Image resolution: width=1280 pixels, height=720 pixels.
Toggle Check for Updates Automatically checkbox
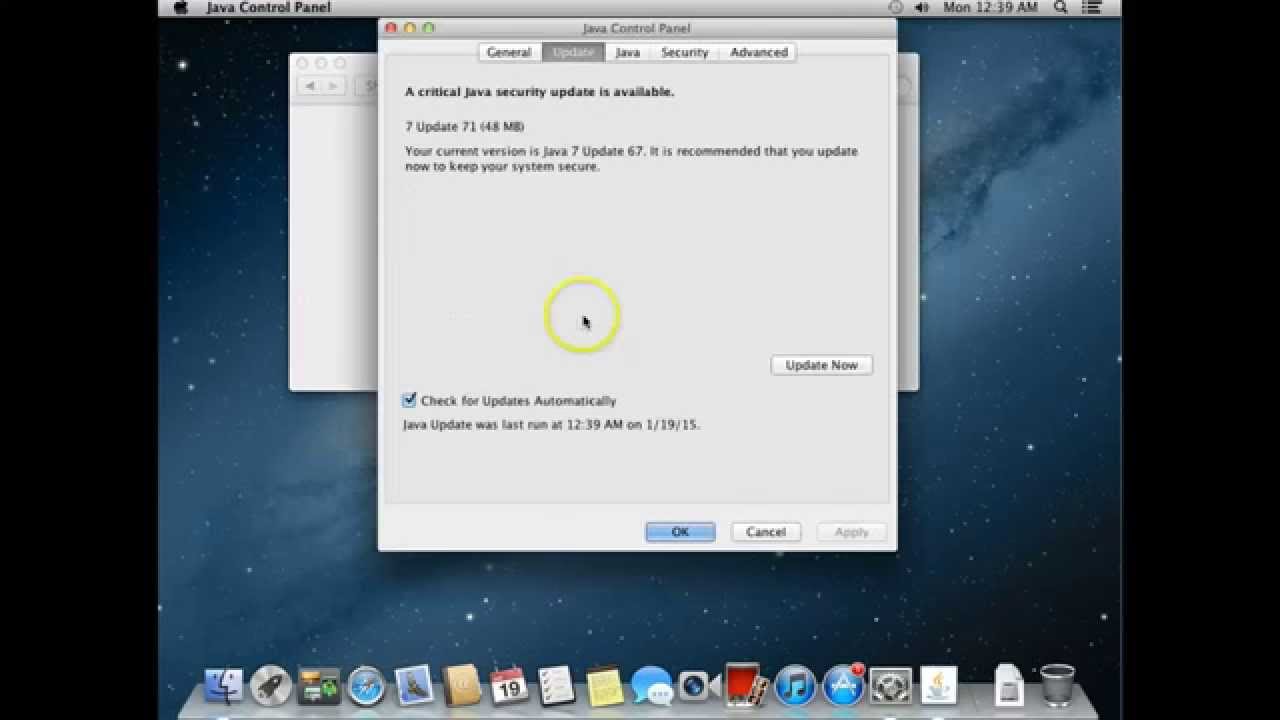pyautogui.click(x=409, y=400)
